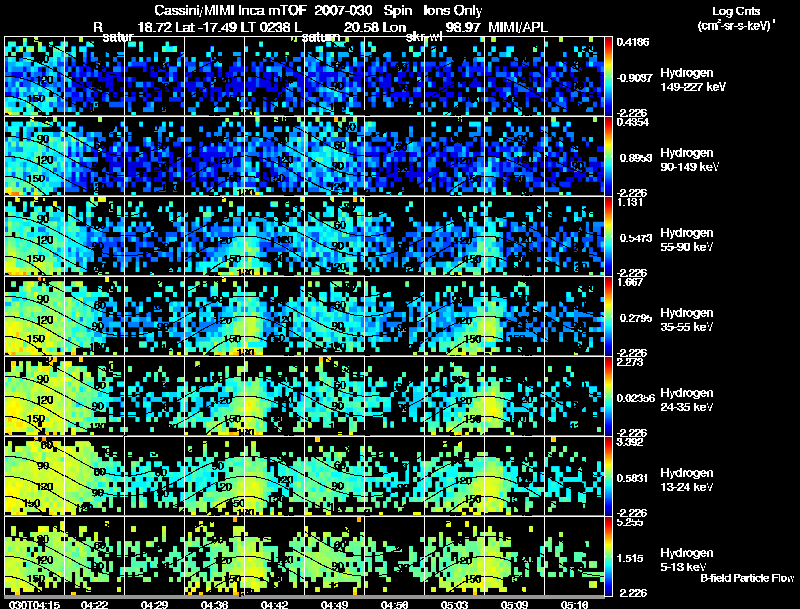The width and height of the screenshot is (800, 609).
Task: Click the Hydrogen 5-13 keV color scale bar
Action: [608, 556]
